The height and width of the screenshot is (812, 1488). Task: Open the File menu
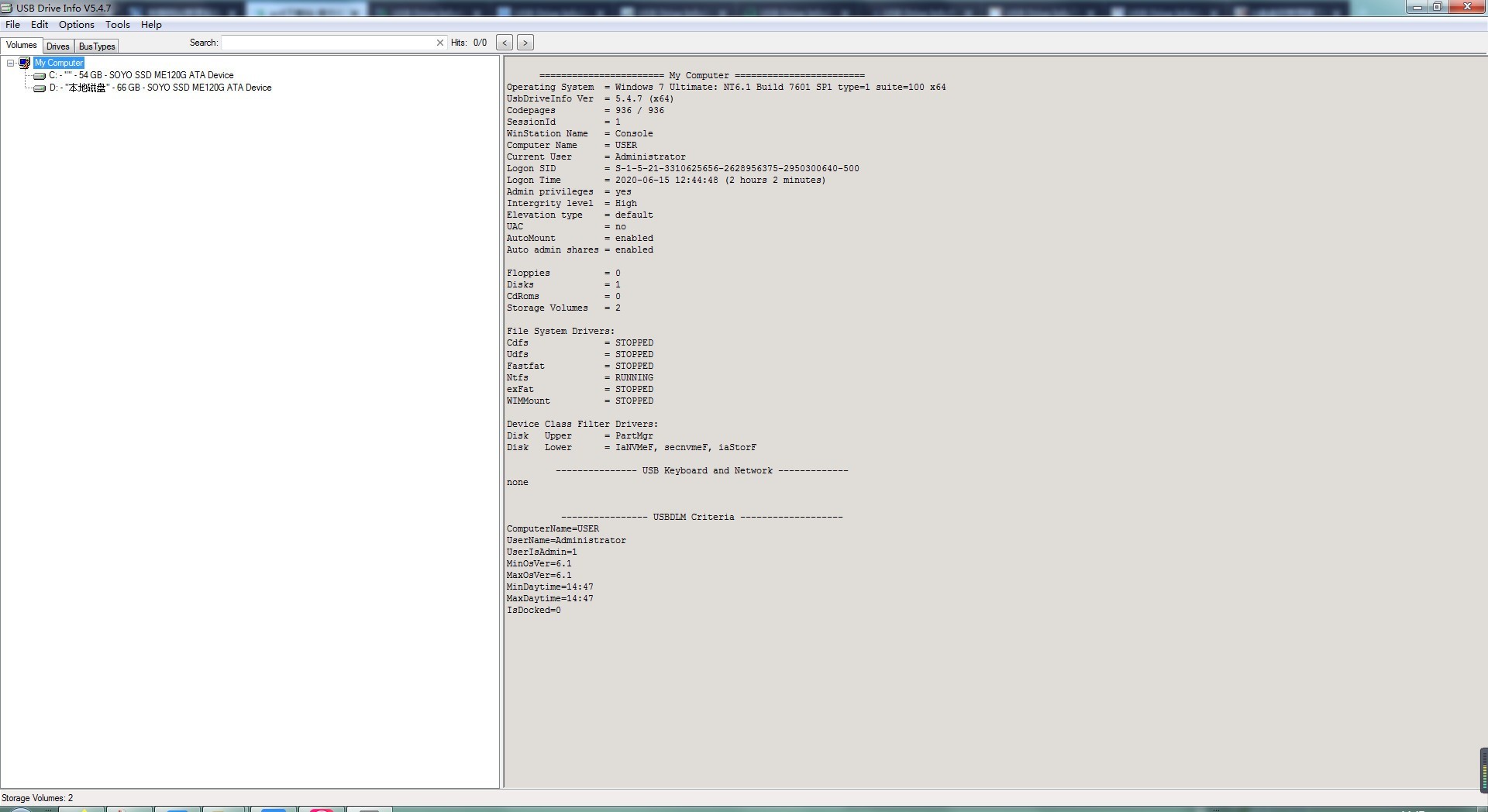tap(12, 25)
